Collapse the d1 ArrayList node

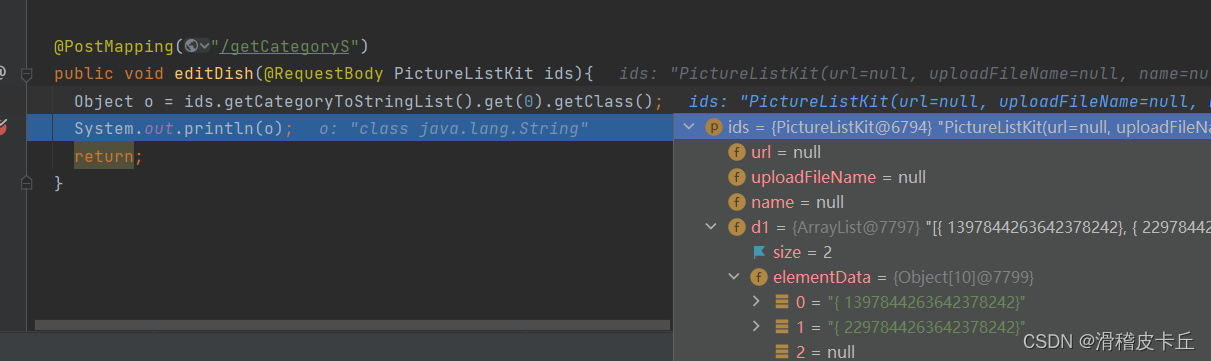(x=711, y=227)
